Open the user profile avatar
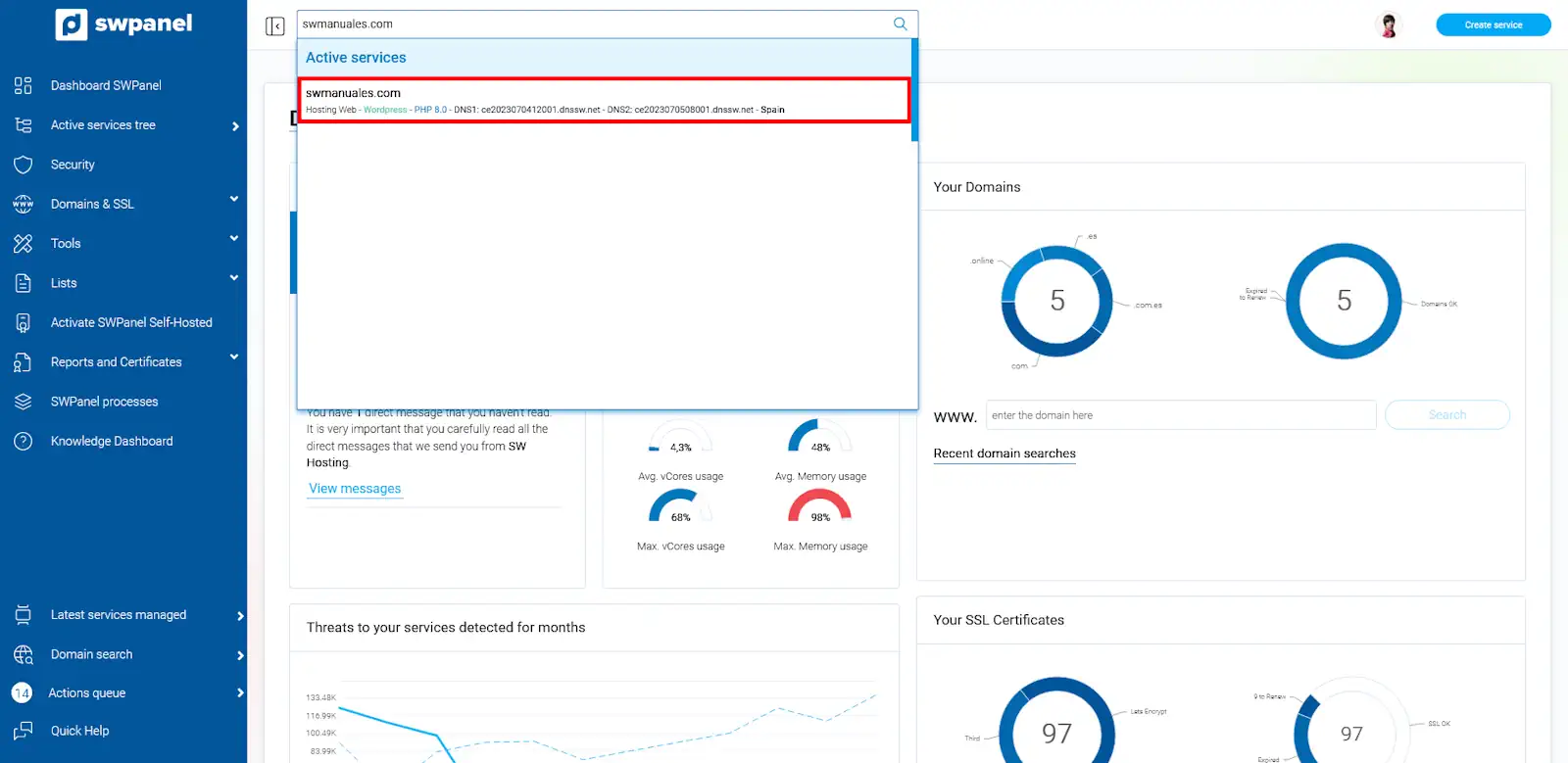 click(x=1388, y=25)
